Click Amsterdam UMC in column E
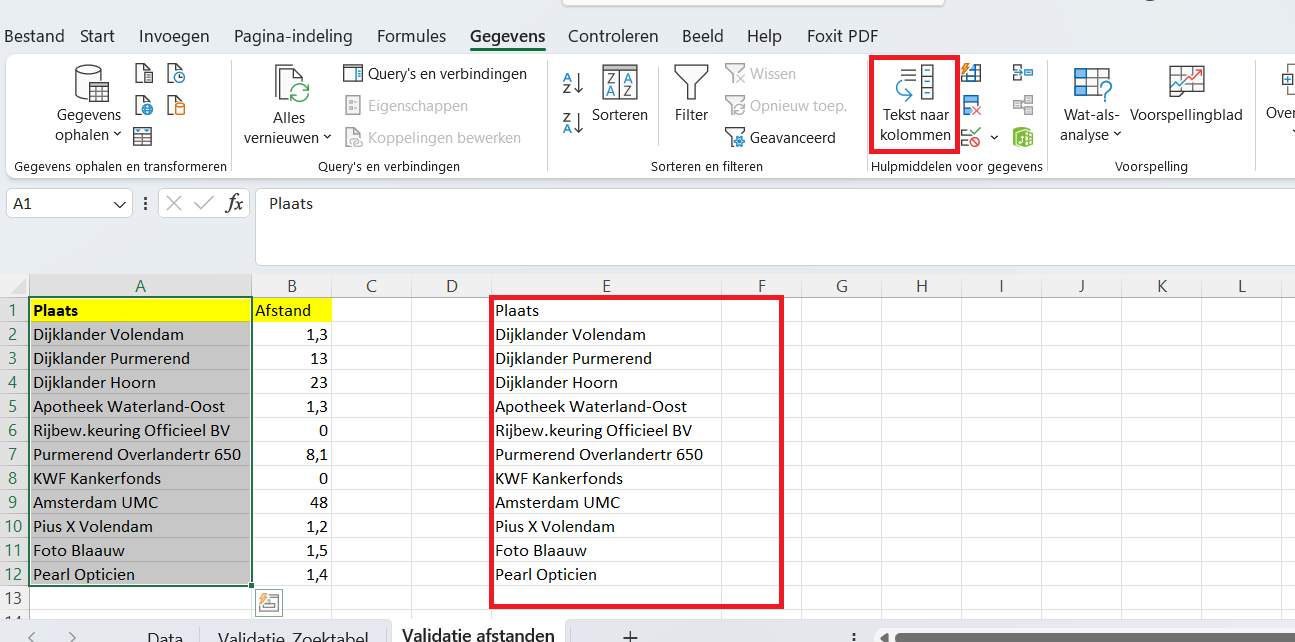 pos(606,502)
